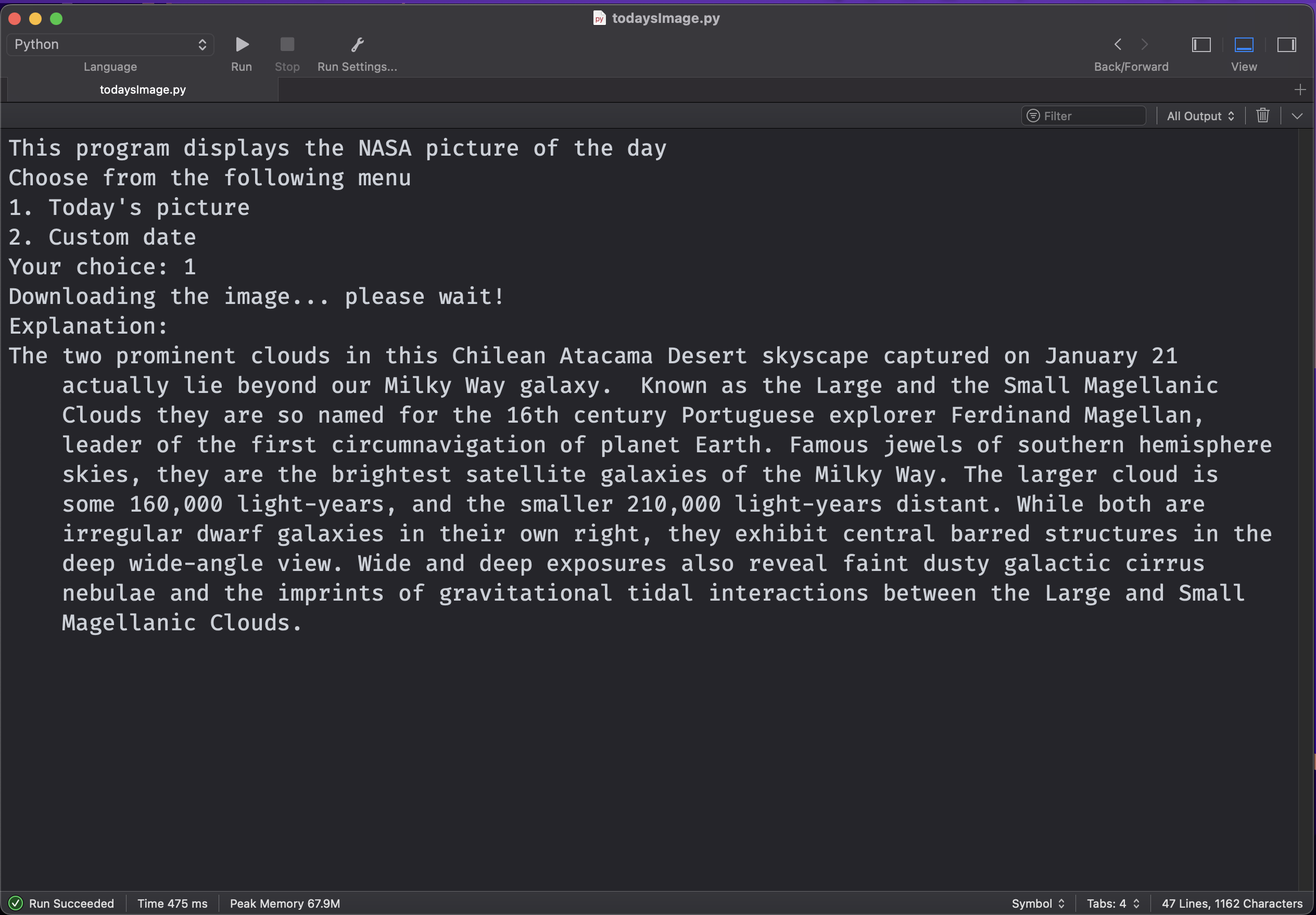Click the 'Run Settings...' label
The image size is (1316, 915).
[357, 67]
